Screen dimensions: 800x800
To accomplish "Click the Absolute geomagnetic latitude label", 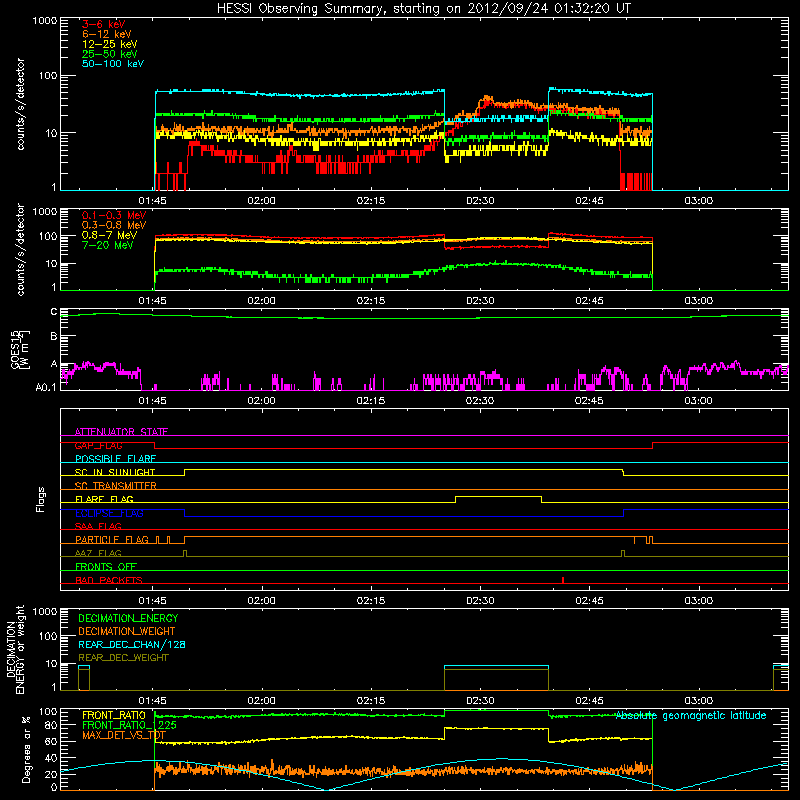I will [x=691, y=716].
